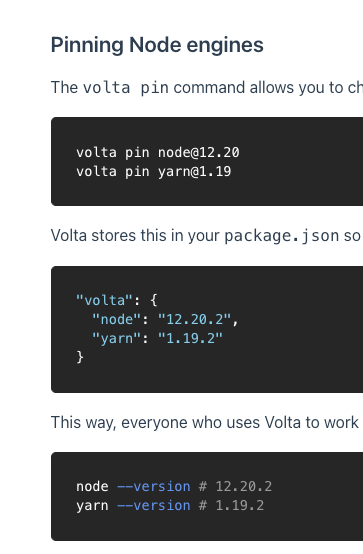Click paragraph starting 'Volta stores this'
This screenshot has width=363, height=554.
(x=207, y=236)
